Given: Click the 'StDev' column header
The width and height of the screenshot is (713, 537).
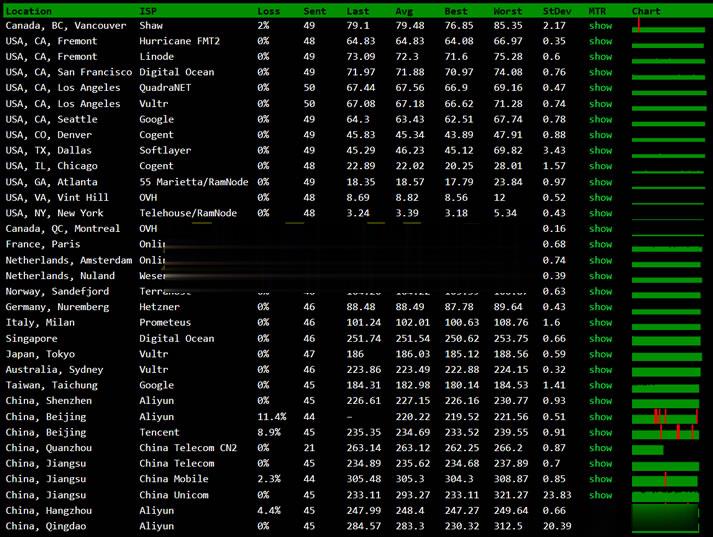Looking at the screenshot, I should [557, 11].
